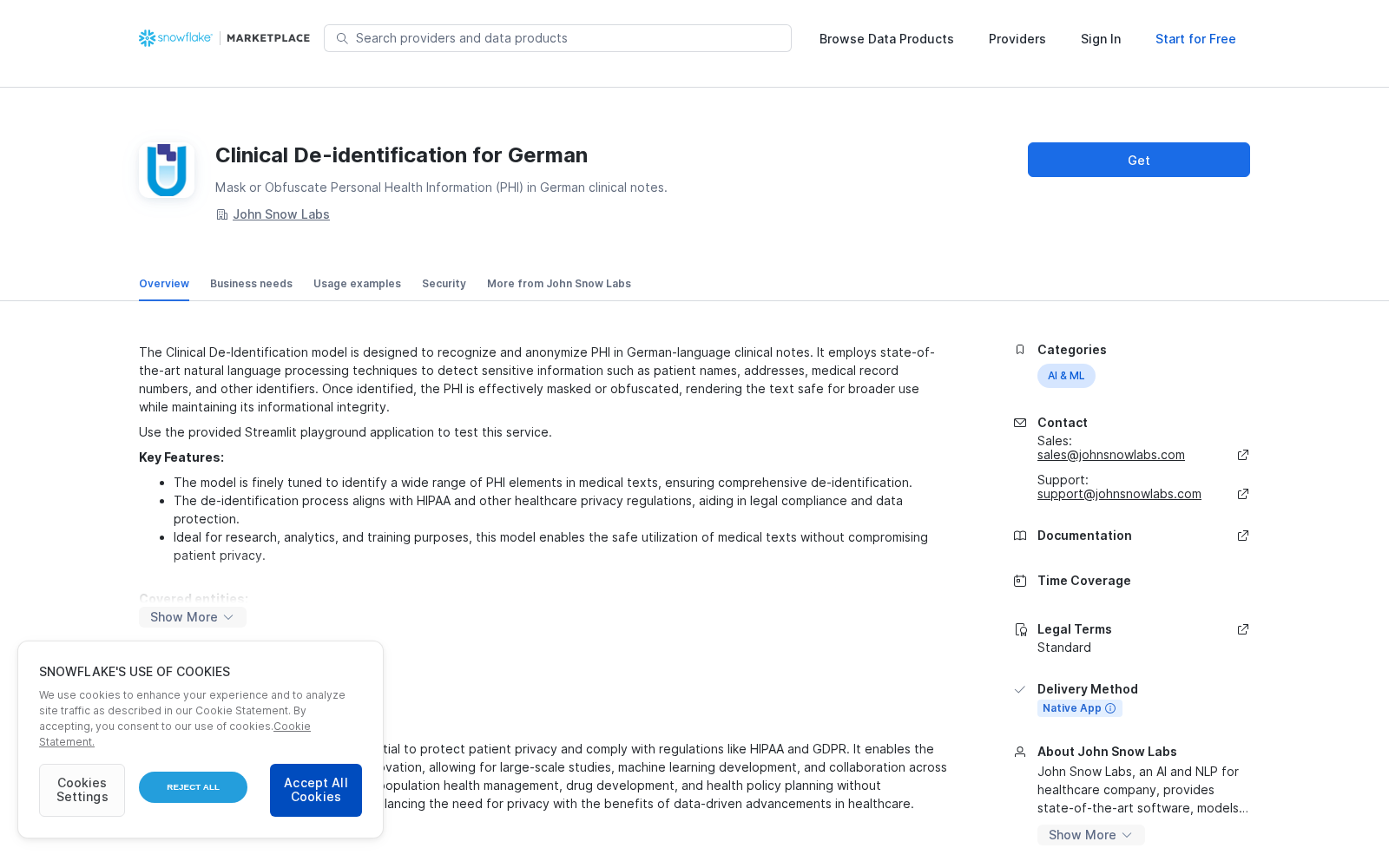Open the Providers page
Viewport: 1389px width, 868px height.
[1017, 39]
